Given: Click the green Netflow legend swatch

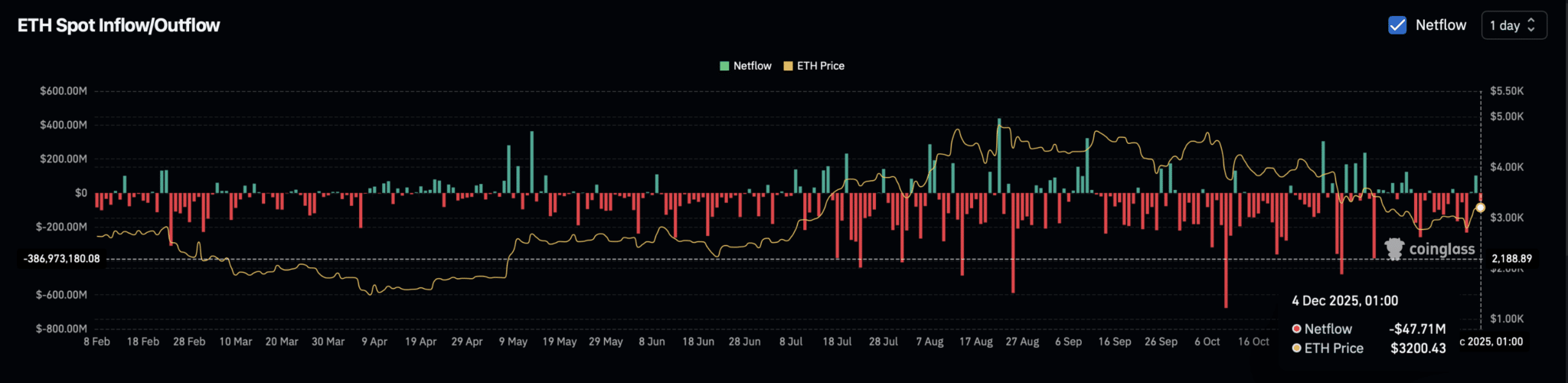Looking at the screenshot, I should tap(724, 66).
